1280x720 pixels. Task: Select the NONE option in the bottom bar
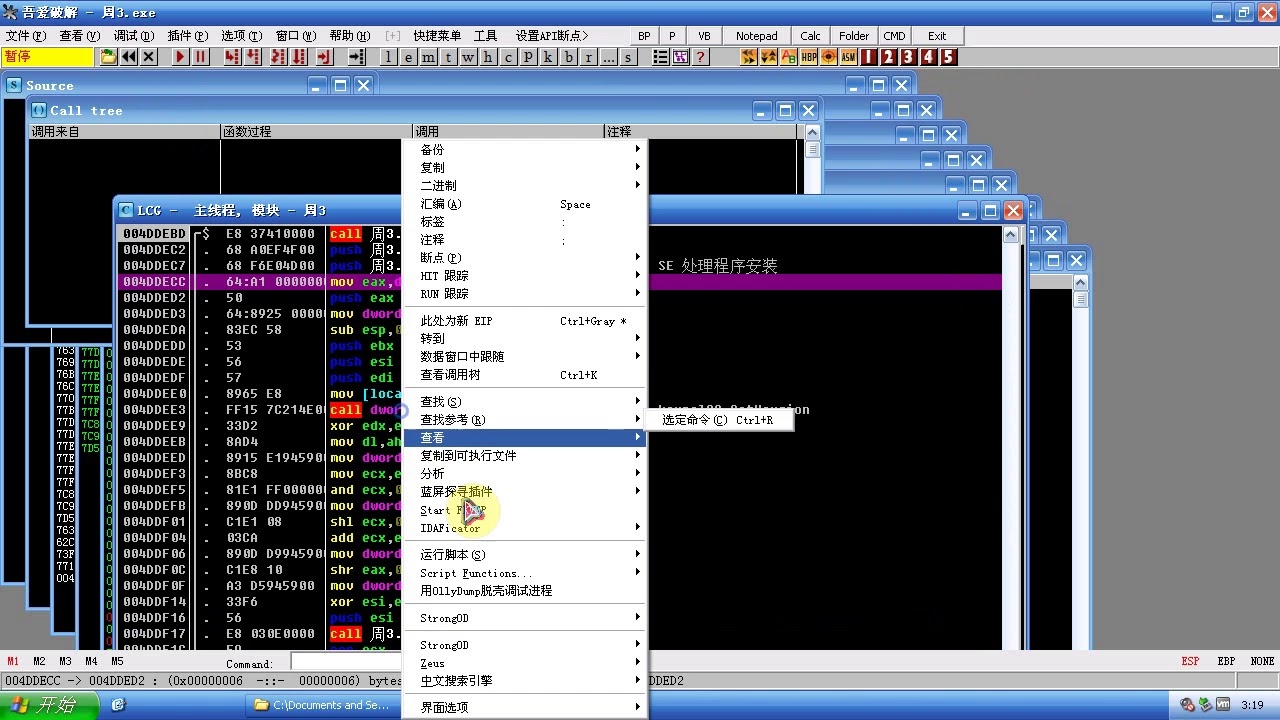pos(1262,661)
